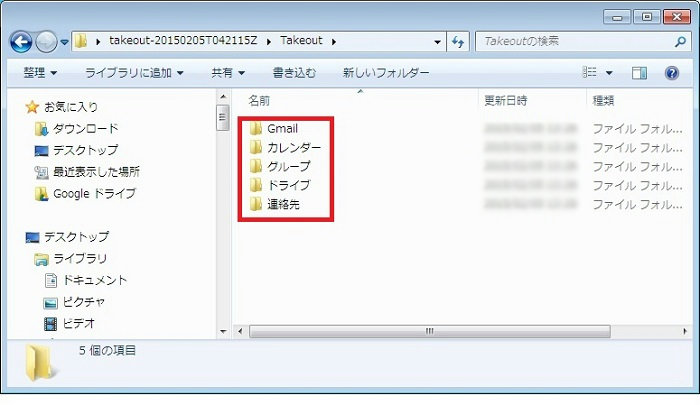Viewport: 700px width, 405px height.
Task: Click the change view icon
Action: [x=590, y=73]
